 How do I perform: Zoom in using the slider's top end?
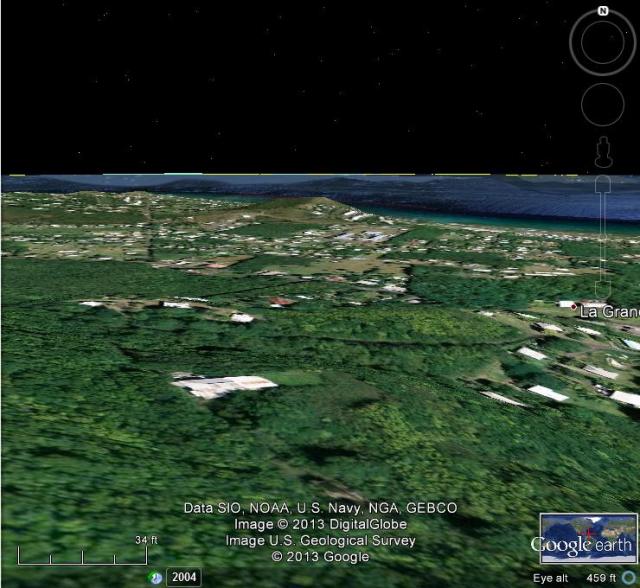pyautogui.click(x=602, y=185)
